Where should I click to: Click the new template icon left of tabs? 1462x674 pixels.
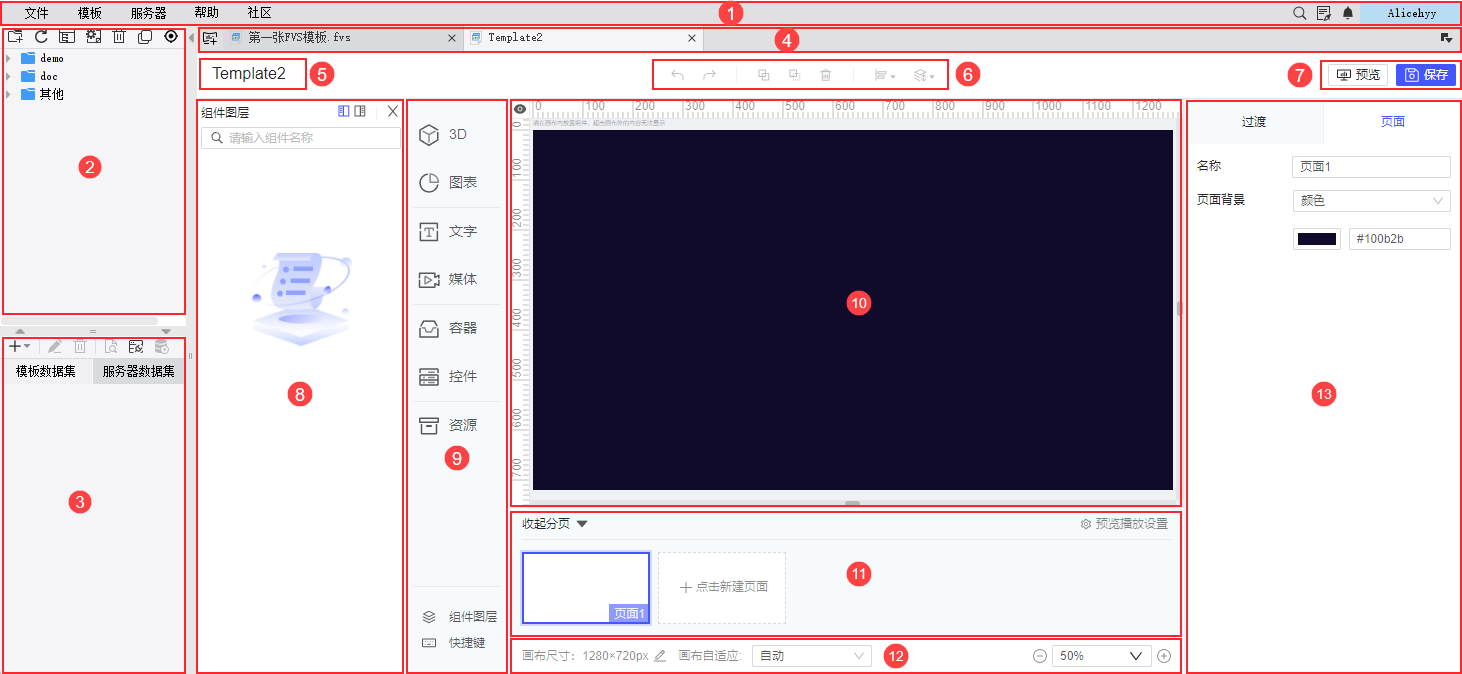coord(210,38)
